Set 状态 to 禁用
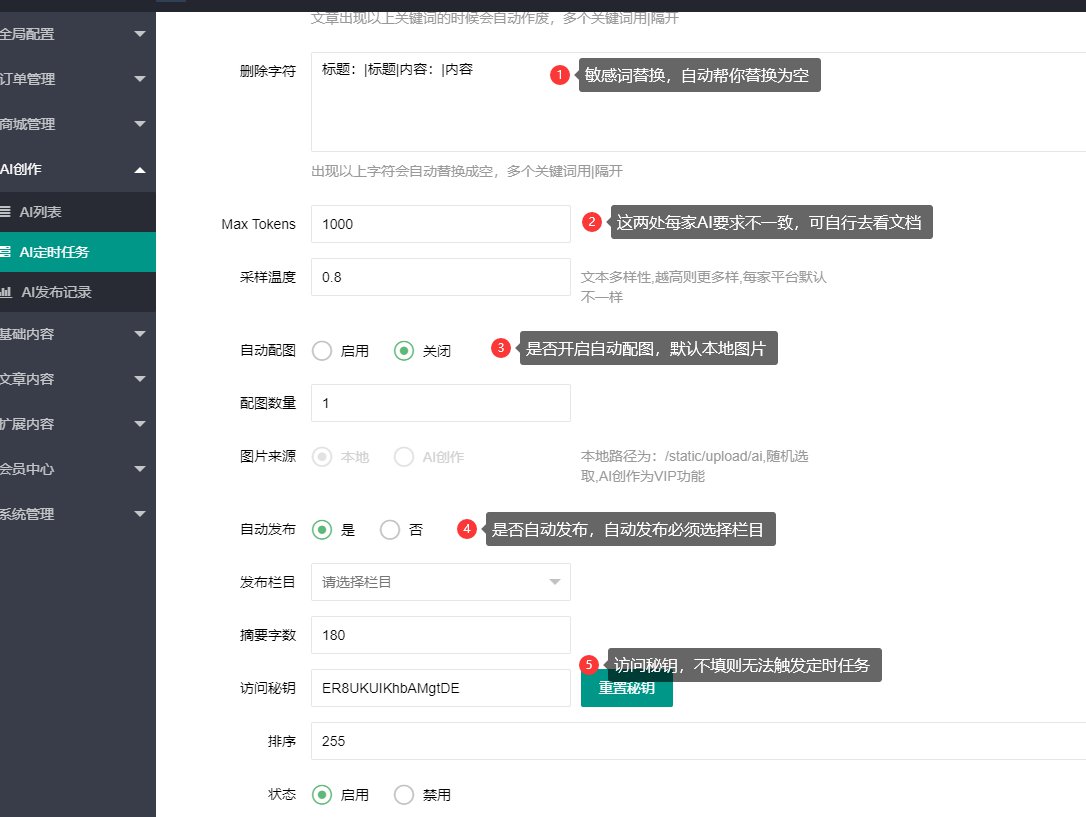Viewport: 1086px width, 817px height. click(404, 795)
